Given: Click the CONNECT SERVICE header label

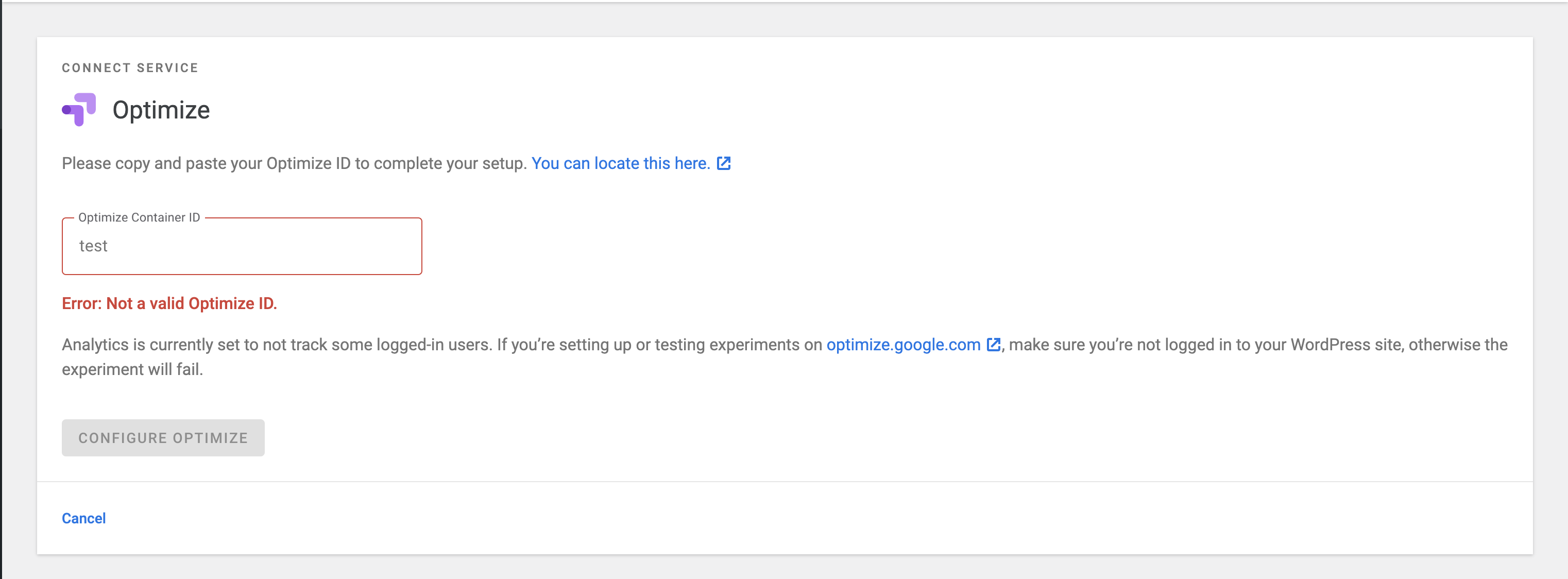Looking at the screenshot, I should (129, 67).
